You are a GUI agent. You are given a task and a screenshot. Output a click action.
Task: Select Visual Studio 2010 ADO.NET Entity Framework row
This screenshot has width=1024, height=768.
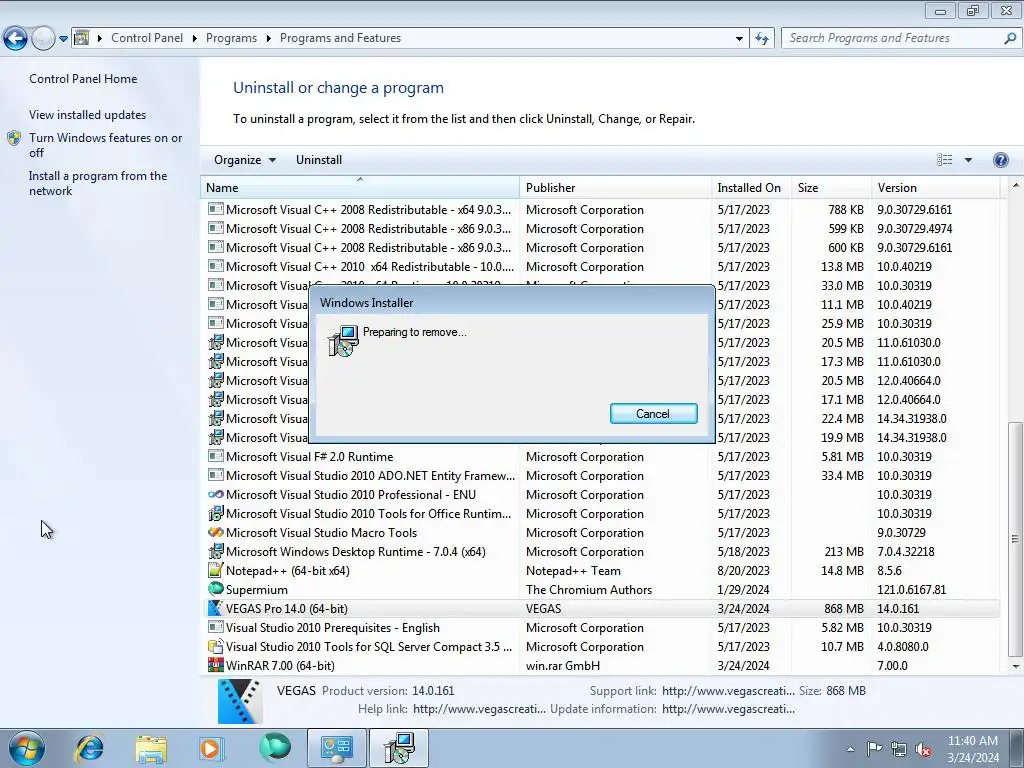[x=600, y=475]
